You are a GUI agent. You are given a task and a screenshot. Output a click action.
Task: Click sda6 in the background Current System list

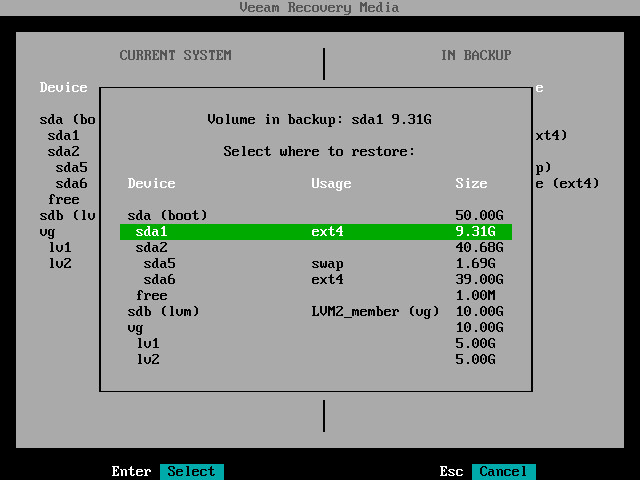click(71, 184)
